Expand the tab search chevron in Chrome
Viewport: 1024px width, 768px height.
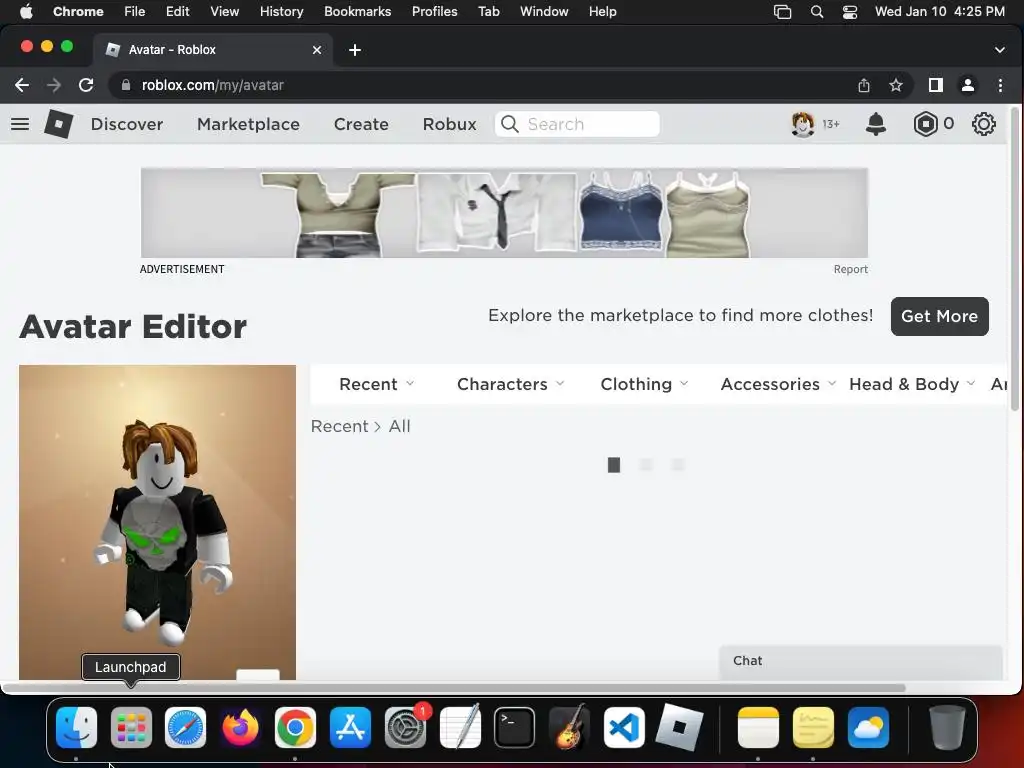point(1000,50)
